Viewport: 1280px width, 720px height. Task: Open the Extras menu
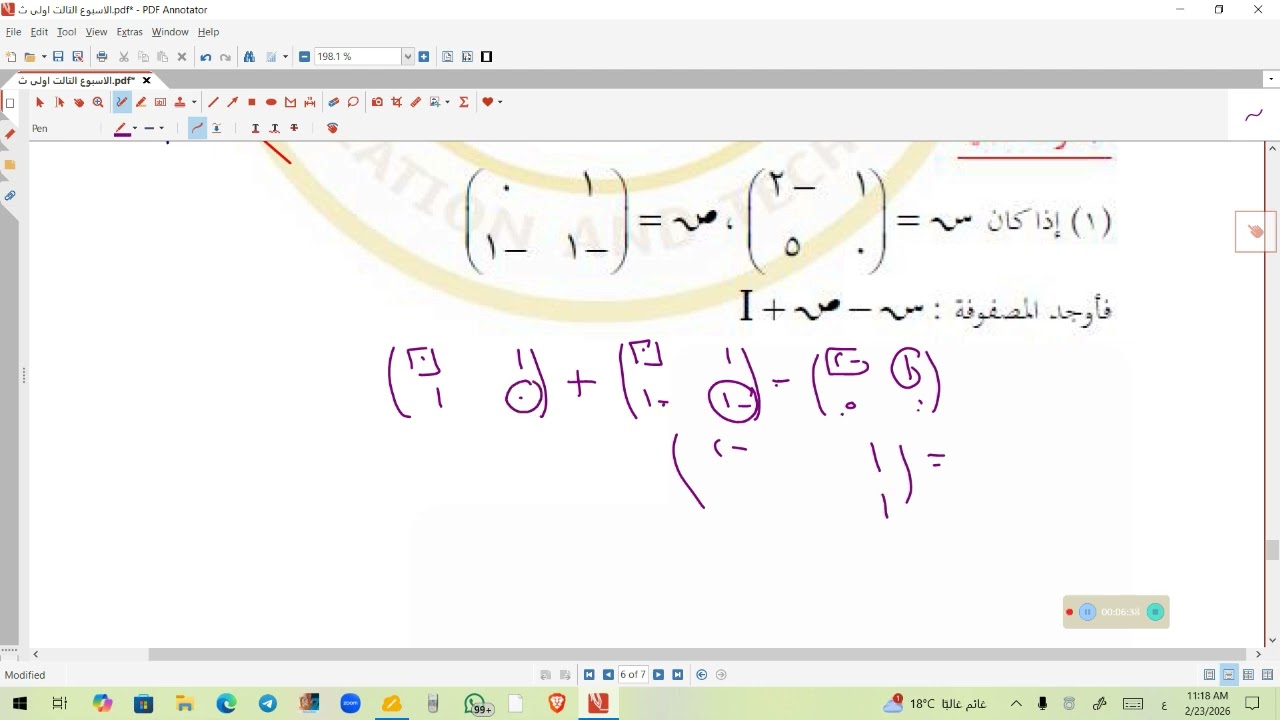129,32
